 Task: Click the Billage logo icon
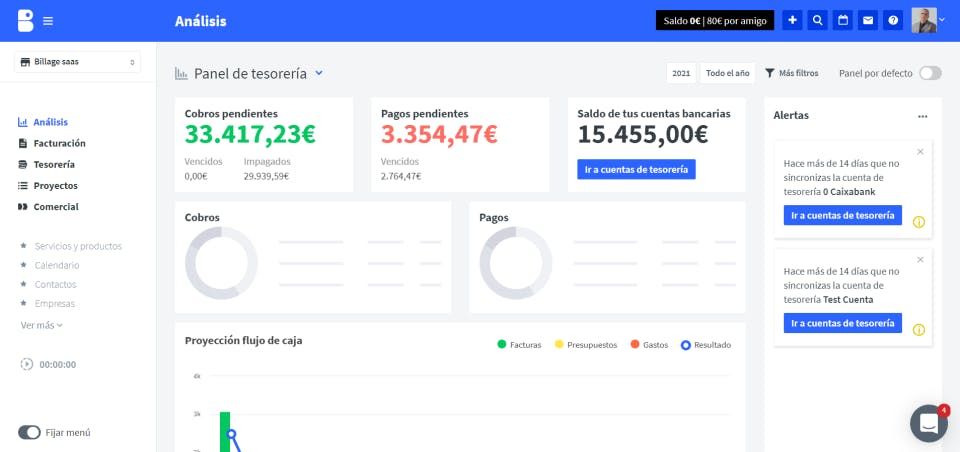[x=26, y=21]
